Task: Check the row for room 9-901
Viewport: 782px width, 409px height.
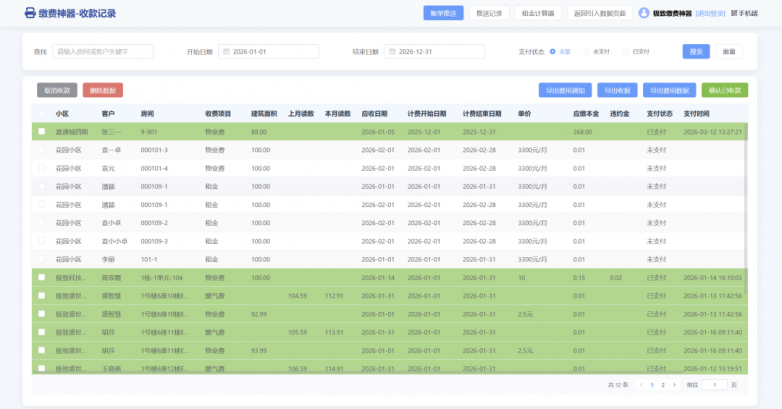Action: [x=41, y=131]
